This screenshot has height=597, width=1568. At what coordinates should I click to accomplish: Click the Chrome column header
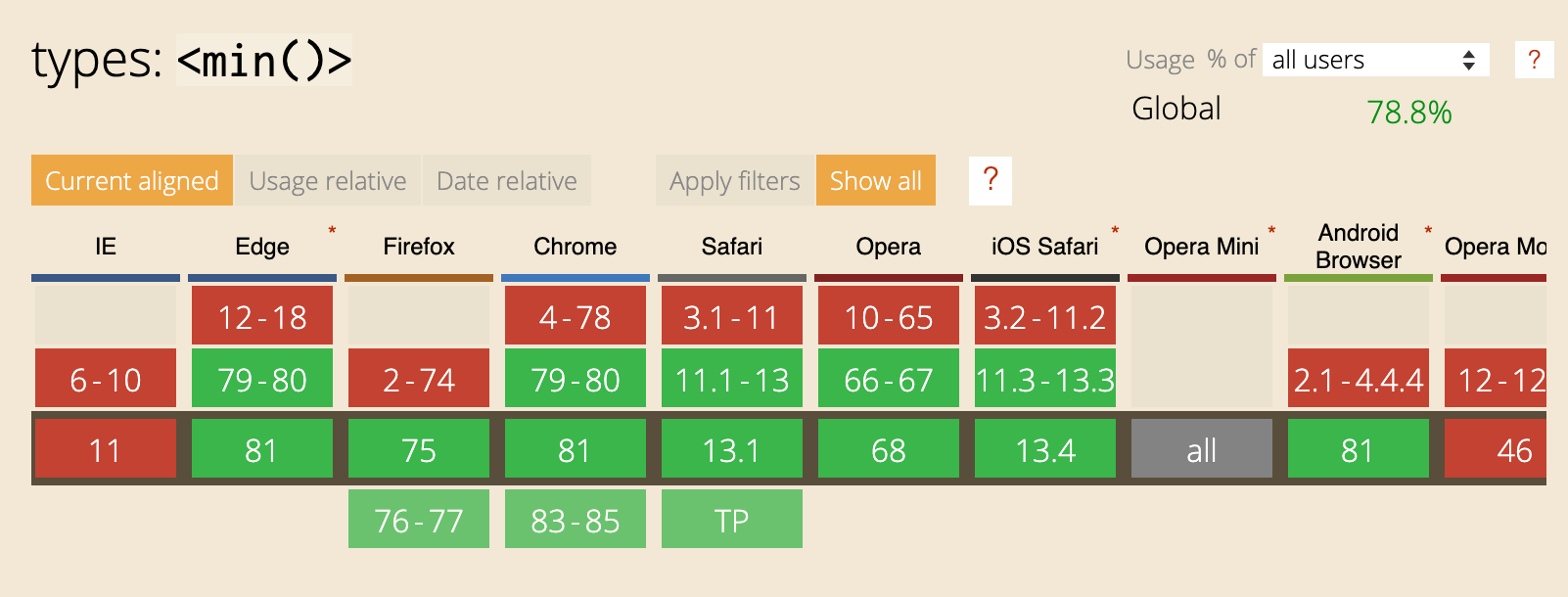575,247
